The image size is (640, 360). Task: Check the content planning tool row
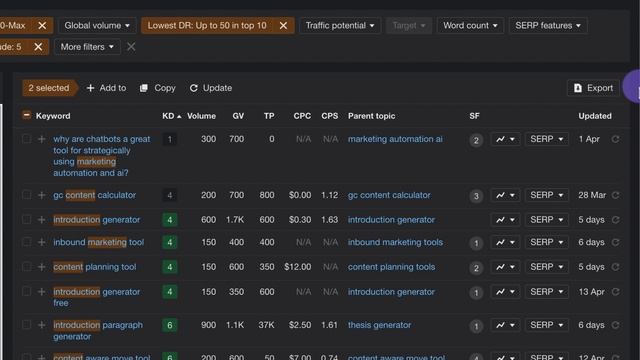tap(27, 267)
